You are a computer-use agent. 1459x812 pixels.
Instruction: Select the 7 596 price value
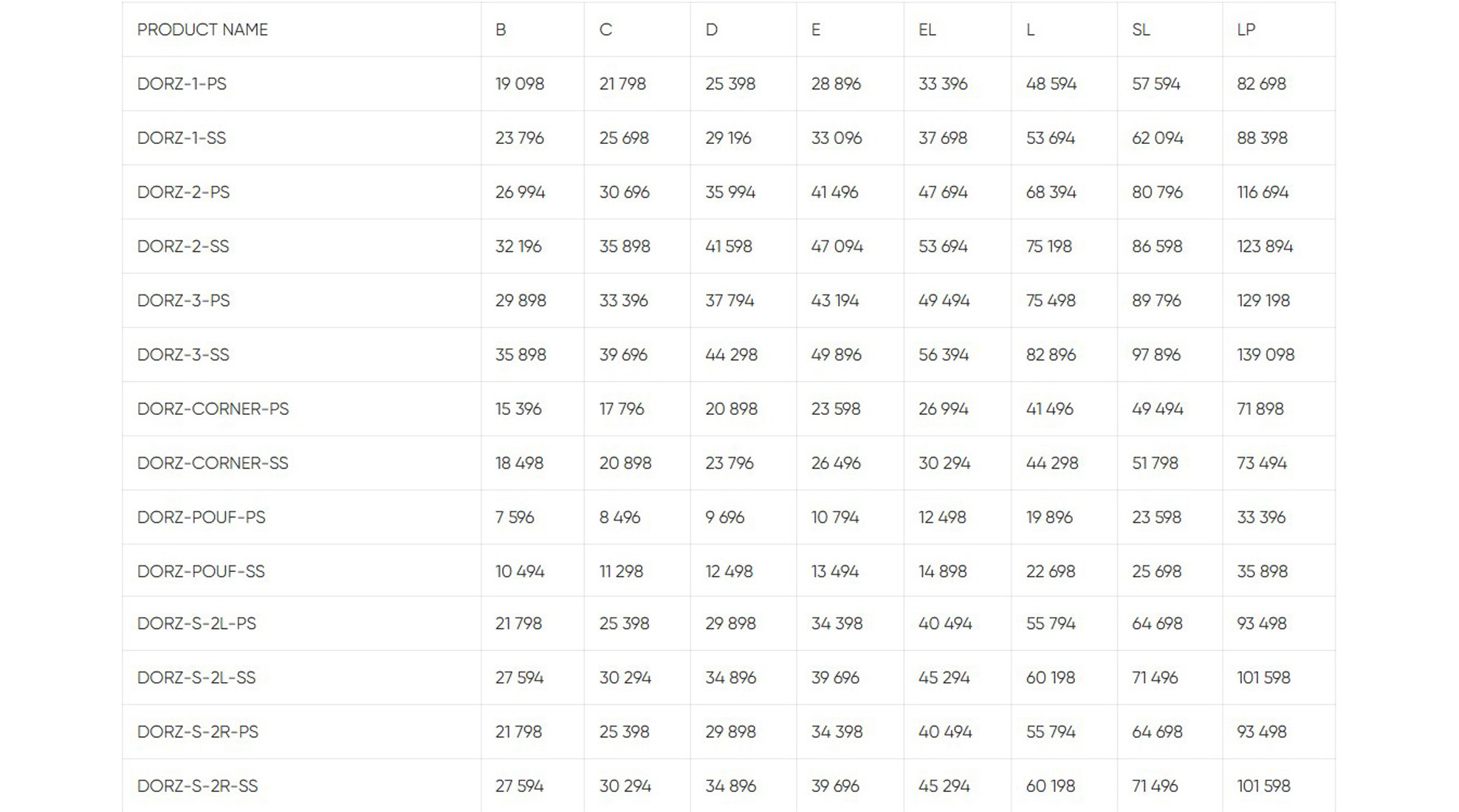click(515, 517)
